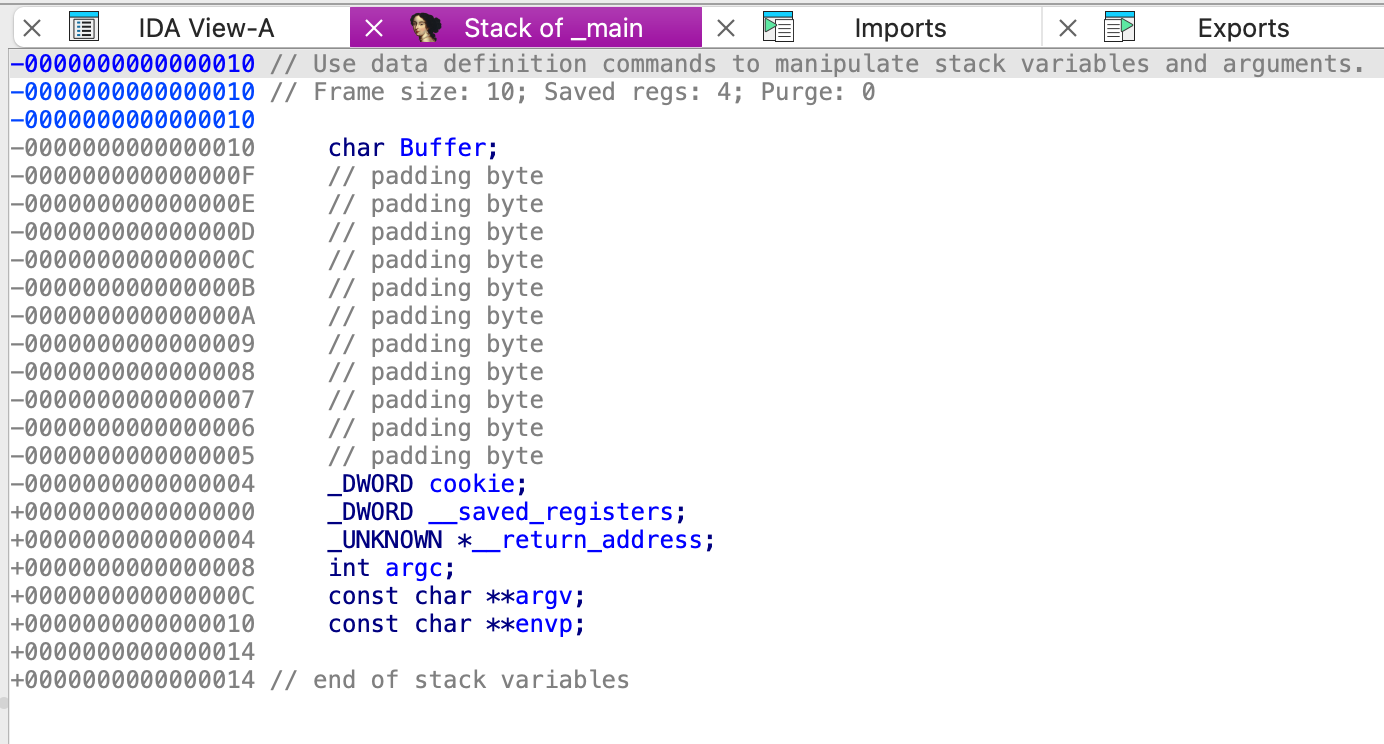Open the Exports tab label

(1243, 28)
